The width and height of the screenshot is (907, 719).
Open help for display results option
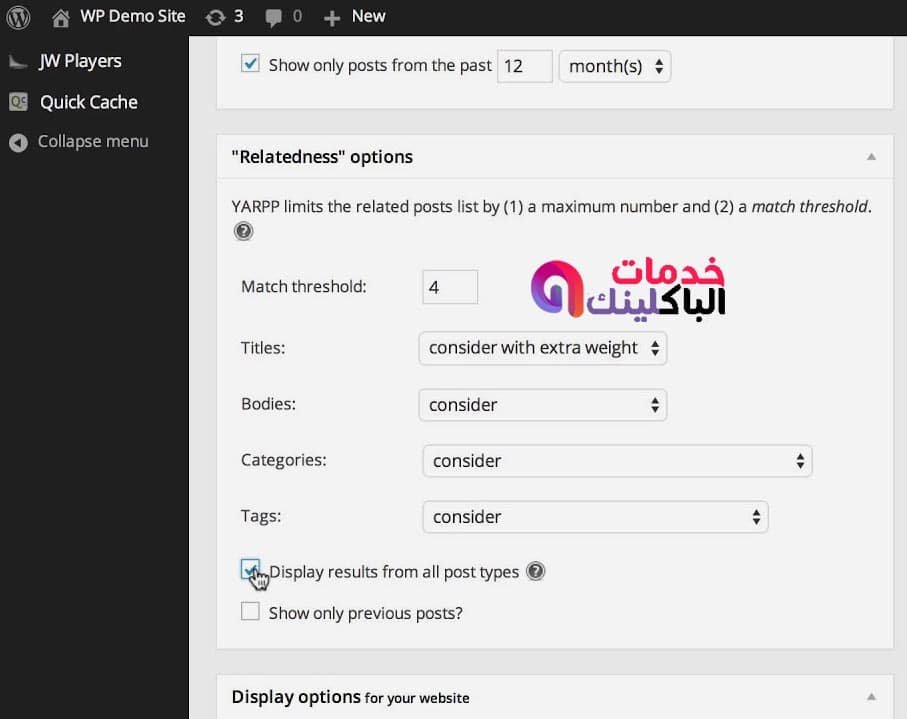pos(536,571)
